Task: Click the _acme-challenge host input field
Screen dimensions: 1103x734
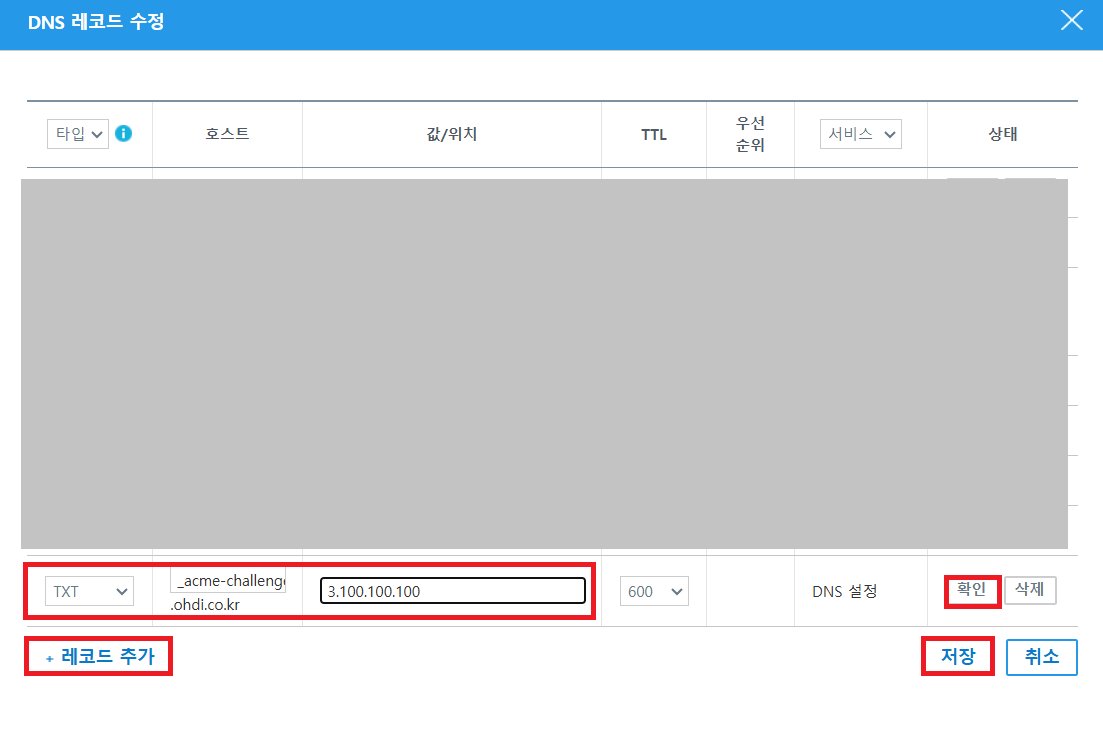Action: point(228,581)
